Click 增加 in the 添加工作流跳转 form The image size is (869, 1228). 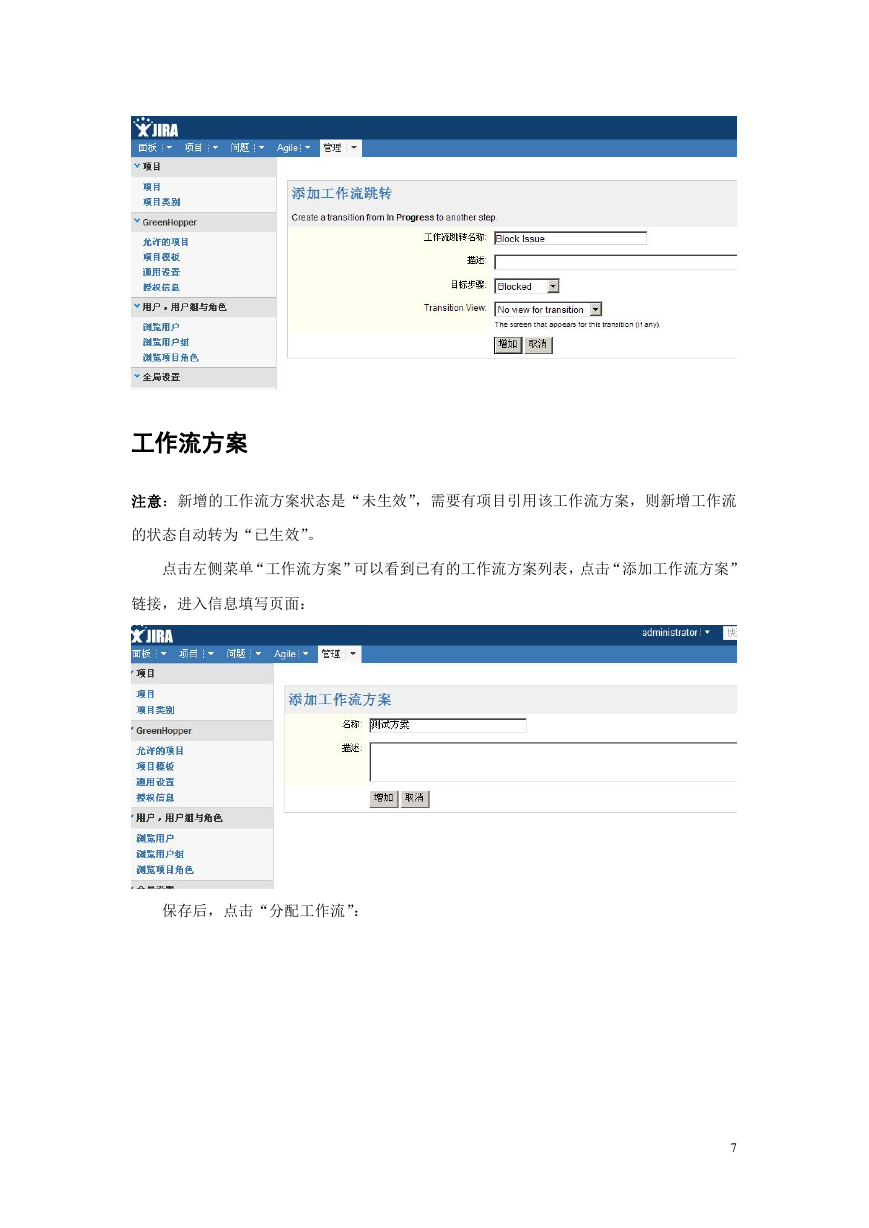point(508,344)
